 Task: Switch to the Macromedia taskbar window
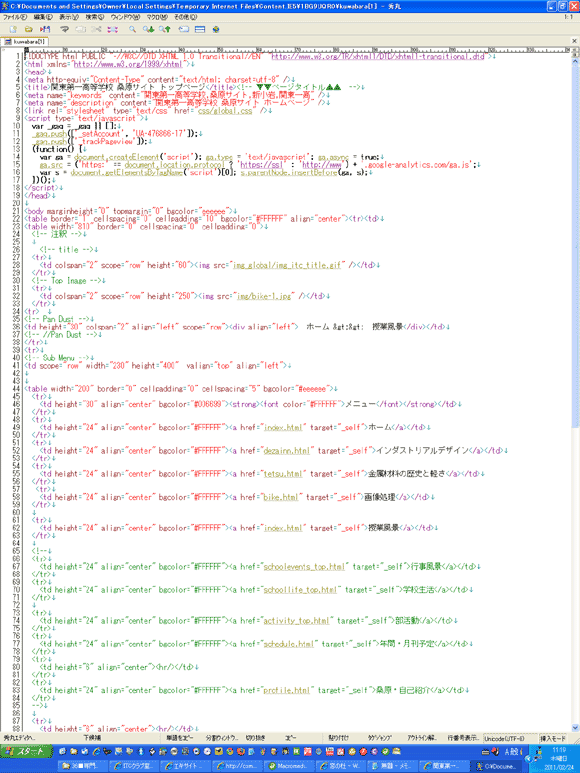pyautogui.click(x=289, y=766)
